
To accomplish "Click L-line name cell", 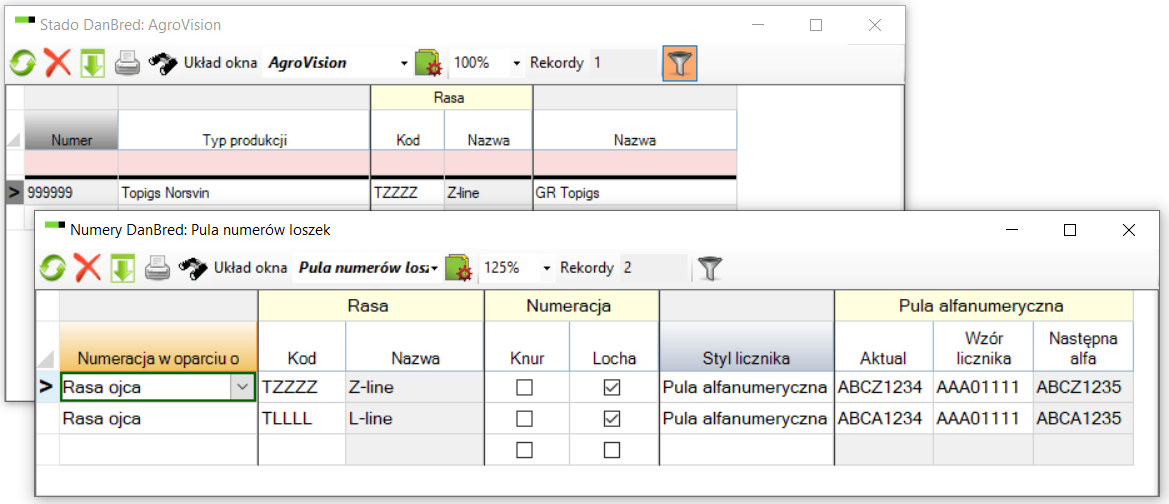I will click(415, 419).
